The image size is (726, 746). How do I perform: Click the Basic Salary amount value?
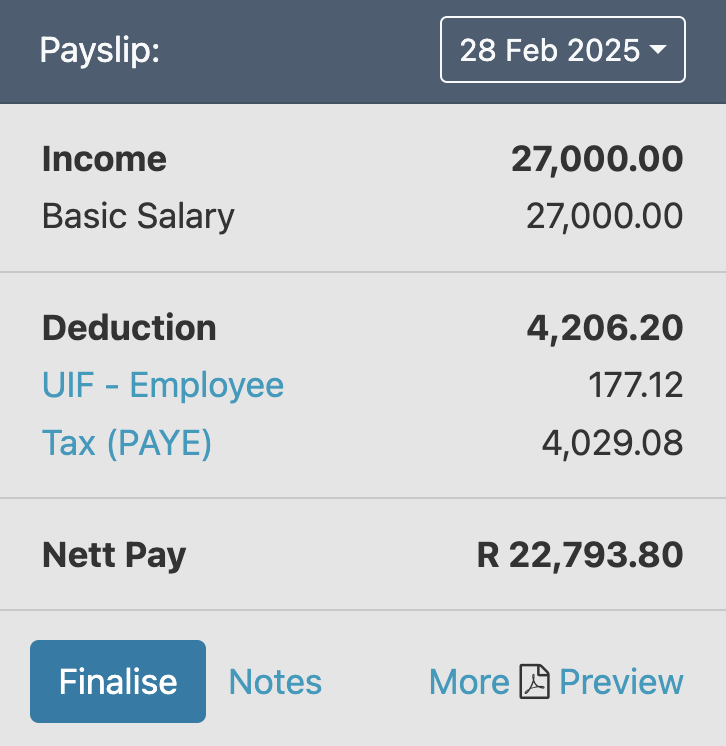604,216
